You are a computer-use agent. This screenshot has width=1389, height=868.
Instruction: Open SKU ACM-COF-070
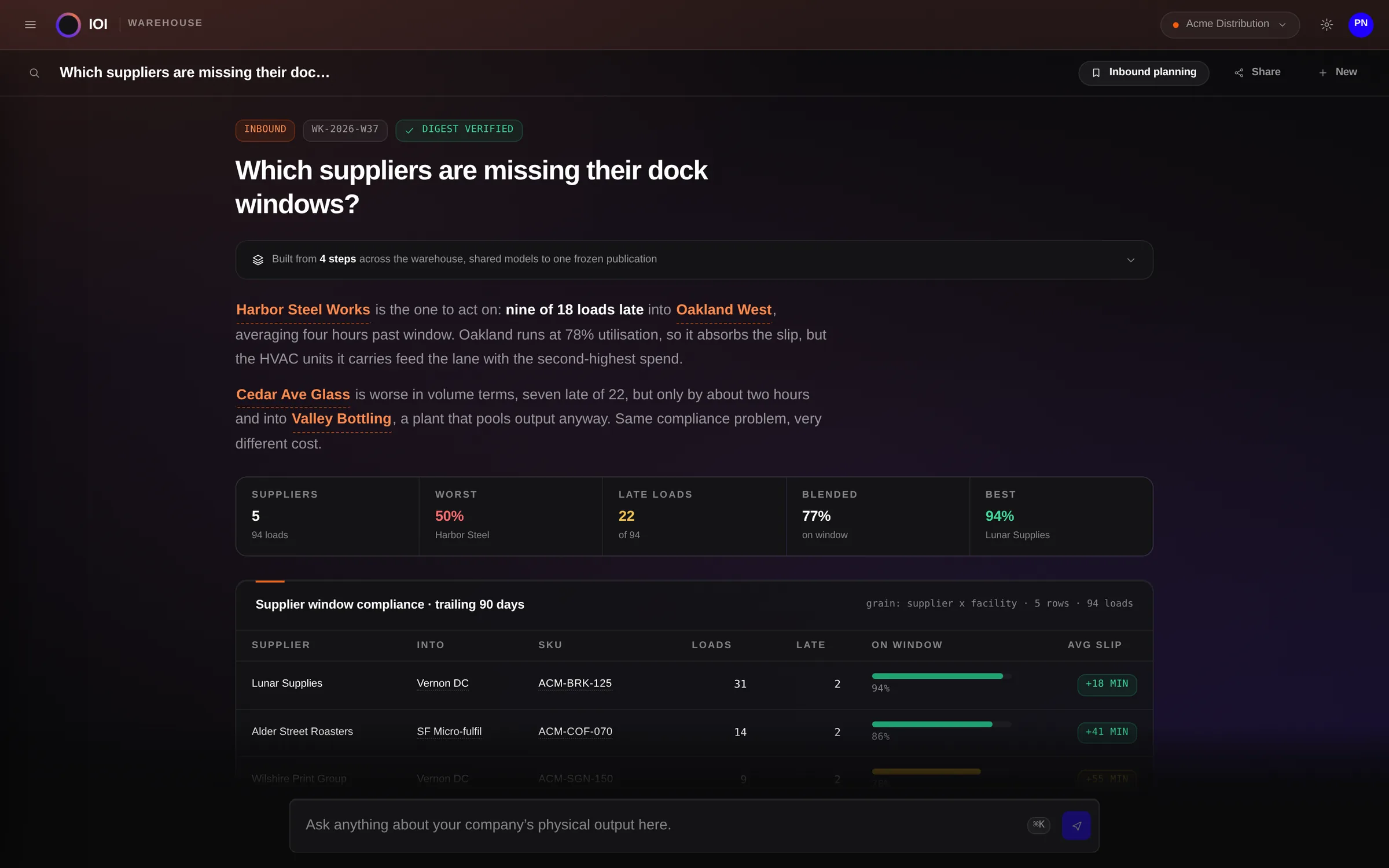tap(575, 731)
